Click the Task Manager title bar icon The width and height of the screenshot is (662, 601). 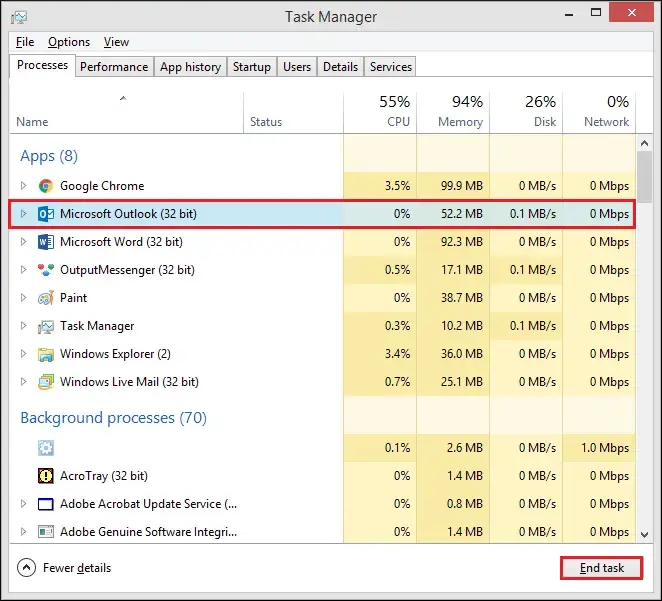coord(19,17)
